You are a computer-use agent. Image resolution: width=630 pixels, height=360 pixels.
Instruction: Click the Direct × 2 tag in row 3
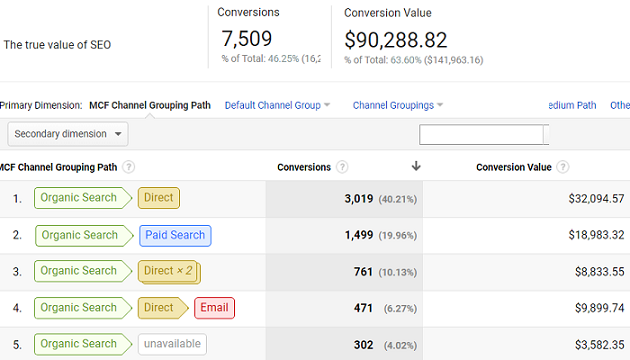tap(169, 272)
